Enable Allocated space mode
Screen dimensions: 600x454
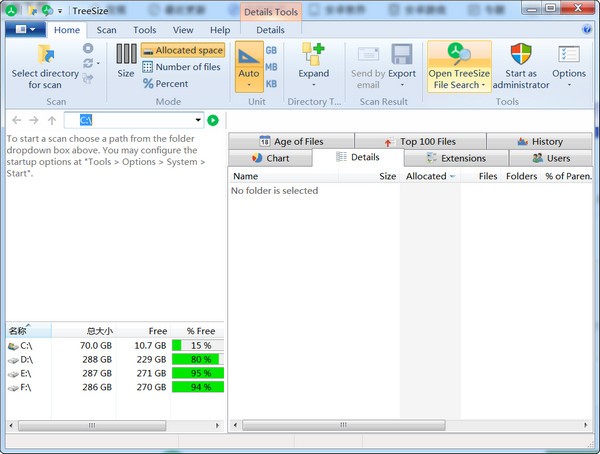point(182,50)
